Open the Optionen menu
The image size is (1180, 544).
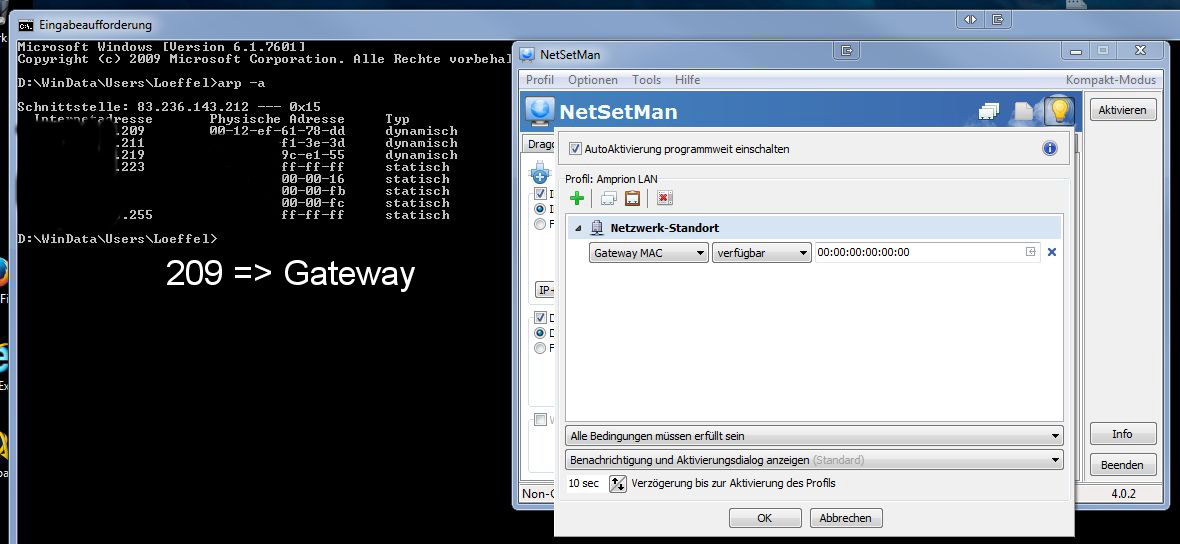593,80
